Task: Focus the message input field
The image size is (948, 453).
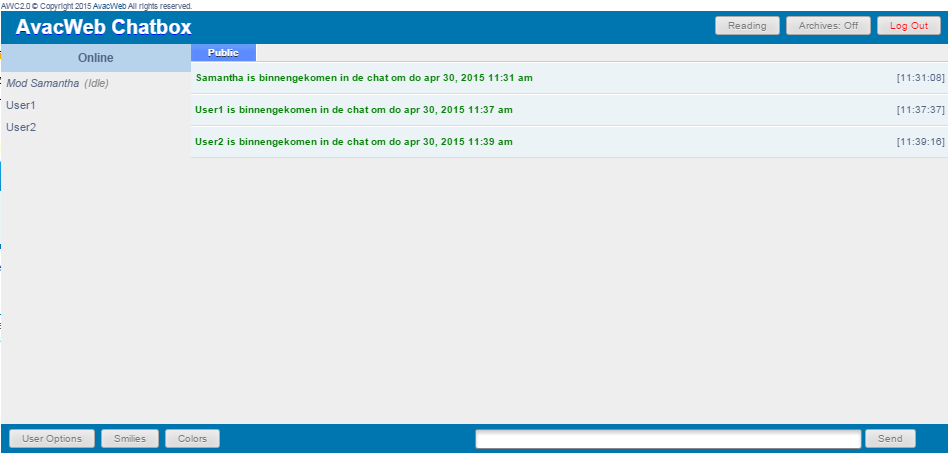Action: click(x=668, y=439)
